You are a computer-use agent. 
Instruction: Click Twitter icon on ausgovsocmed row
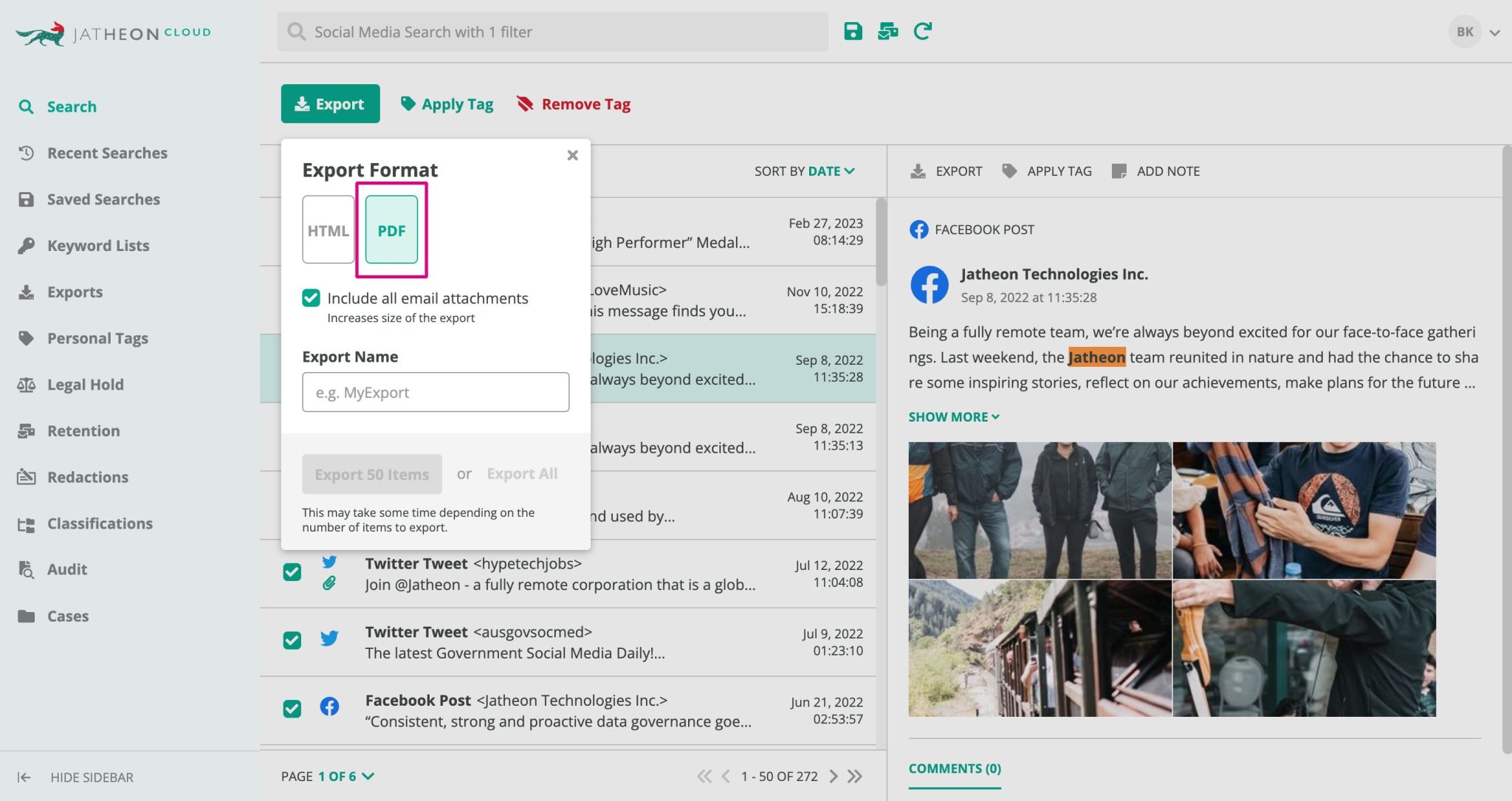coord(329,639)
